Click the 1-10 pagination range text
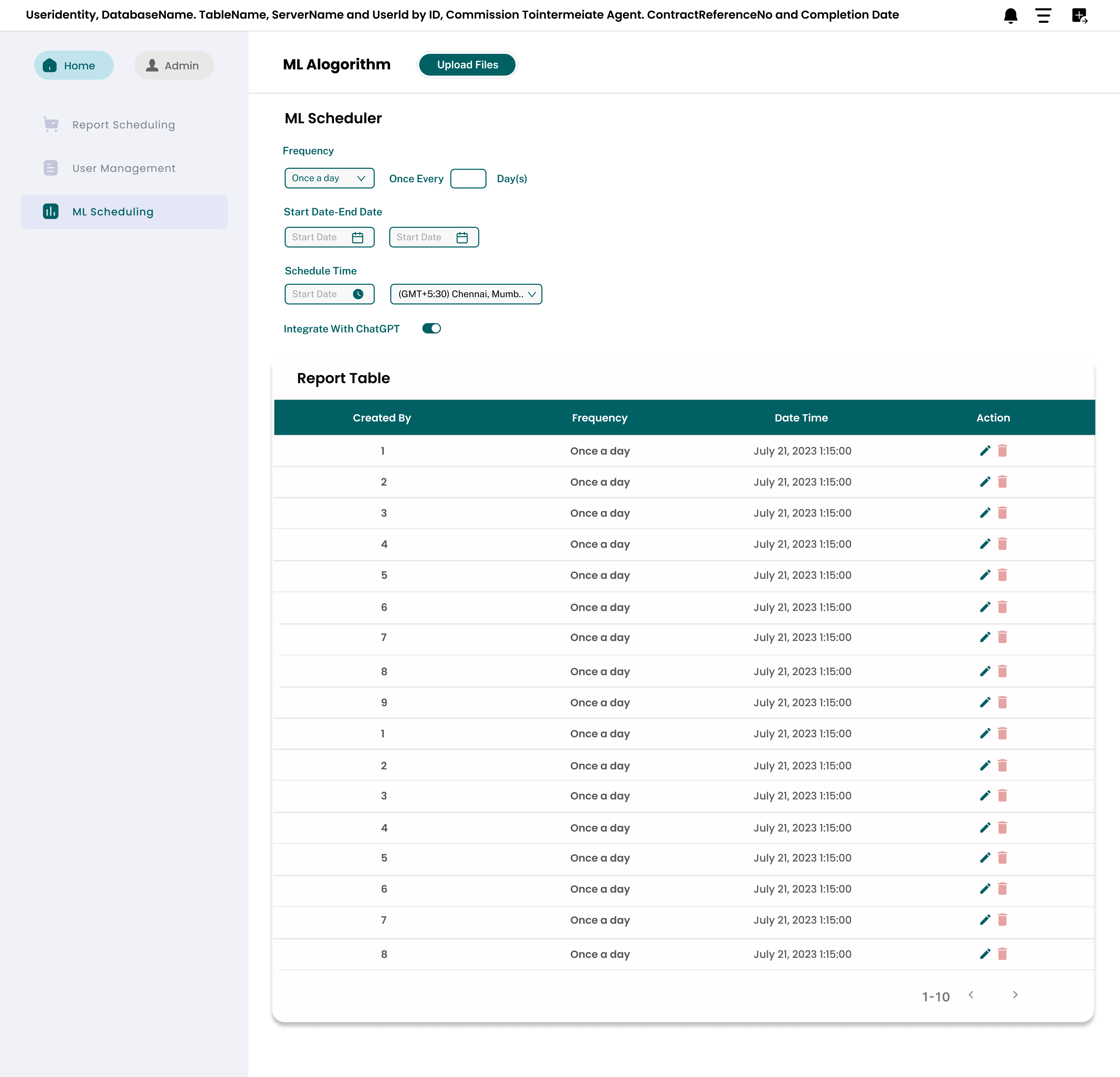The width and height of the screenshot is (1120, 1077). [x=935, y=996]
